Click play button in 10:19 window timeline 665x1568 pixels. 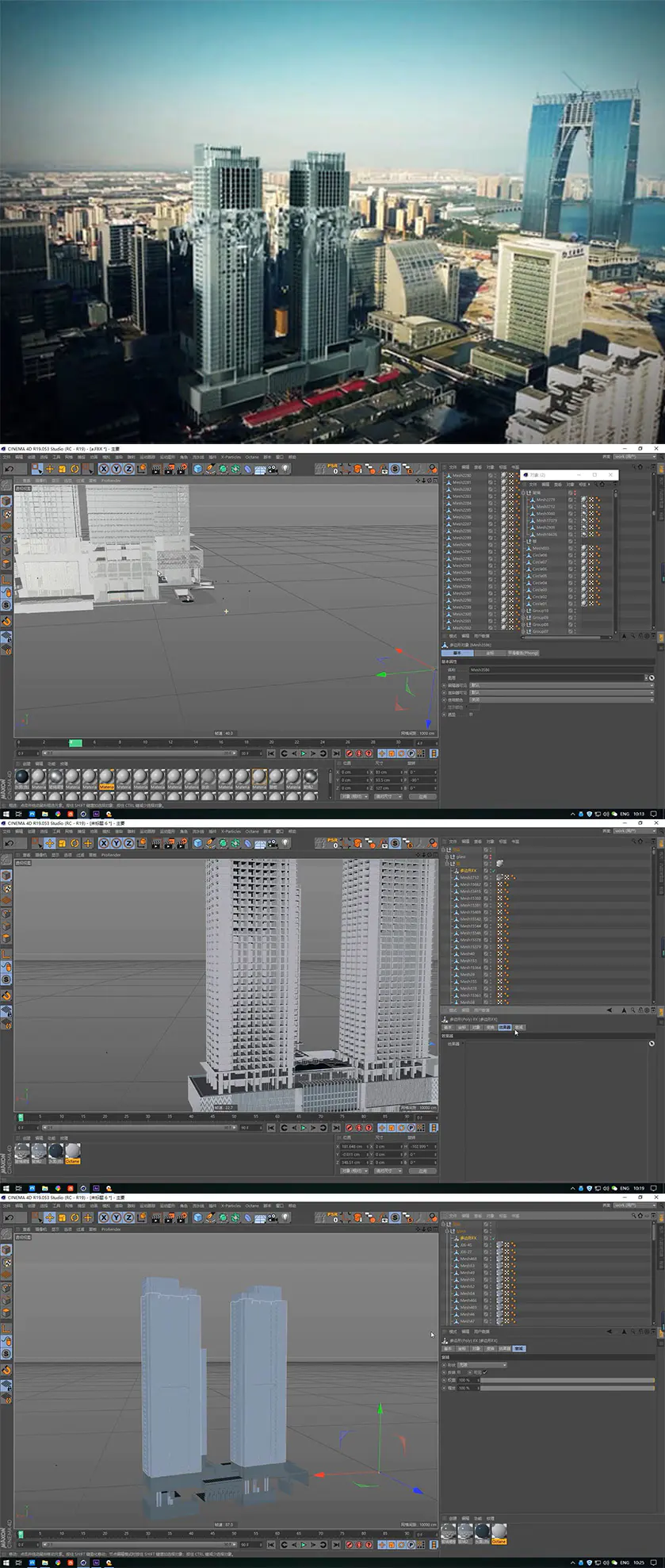[x=303, y=1128]
